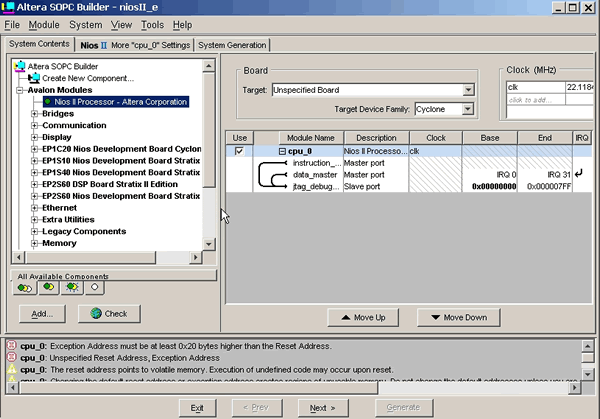Click the first filter icon under All Available Components
Image resolution: width=600 pixels, height=419 pixels.
tap(25, 288)
